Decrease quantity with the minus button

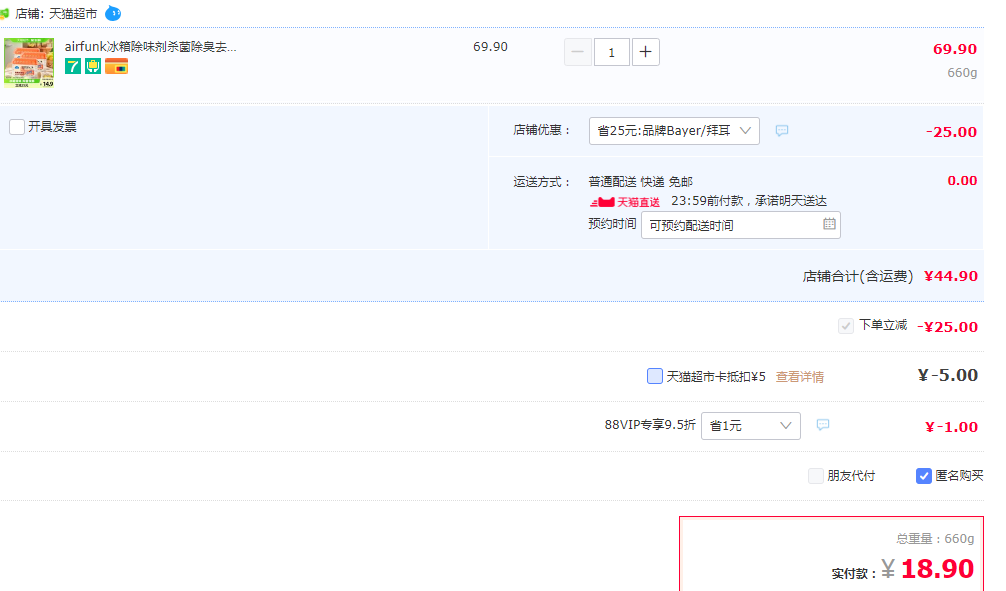(577, 52)
